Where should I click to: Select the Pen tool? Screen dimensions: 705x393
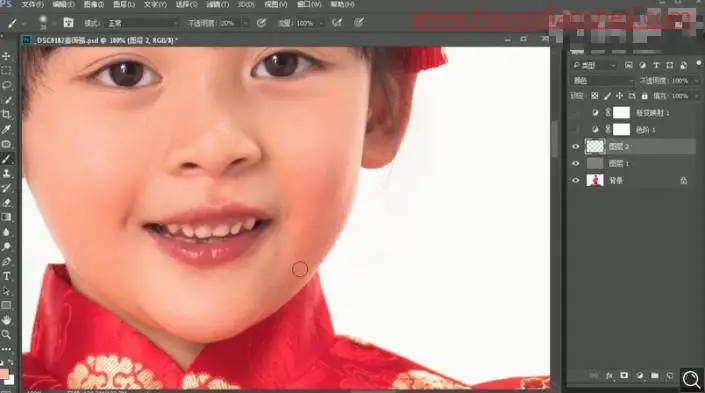click(6, 261)
